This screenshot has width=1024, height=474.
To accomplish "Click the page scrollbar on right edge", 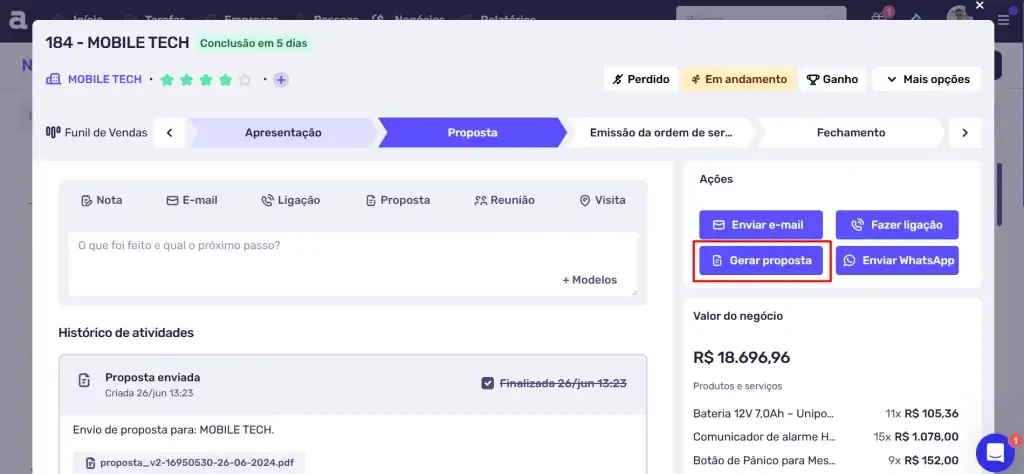I will coord(999,194).
